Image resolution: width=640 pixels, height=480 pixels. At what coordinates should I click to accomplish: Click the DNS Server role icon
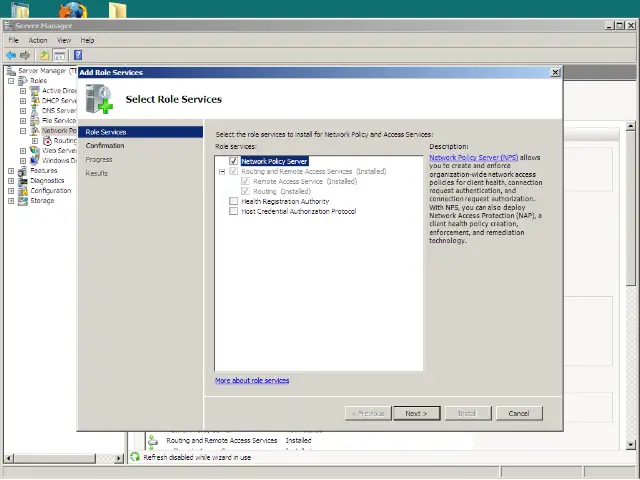(x=35, y=111)
